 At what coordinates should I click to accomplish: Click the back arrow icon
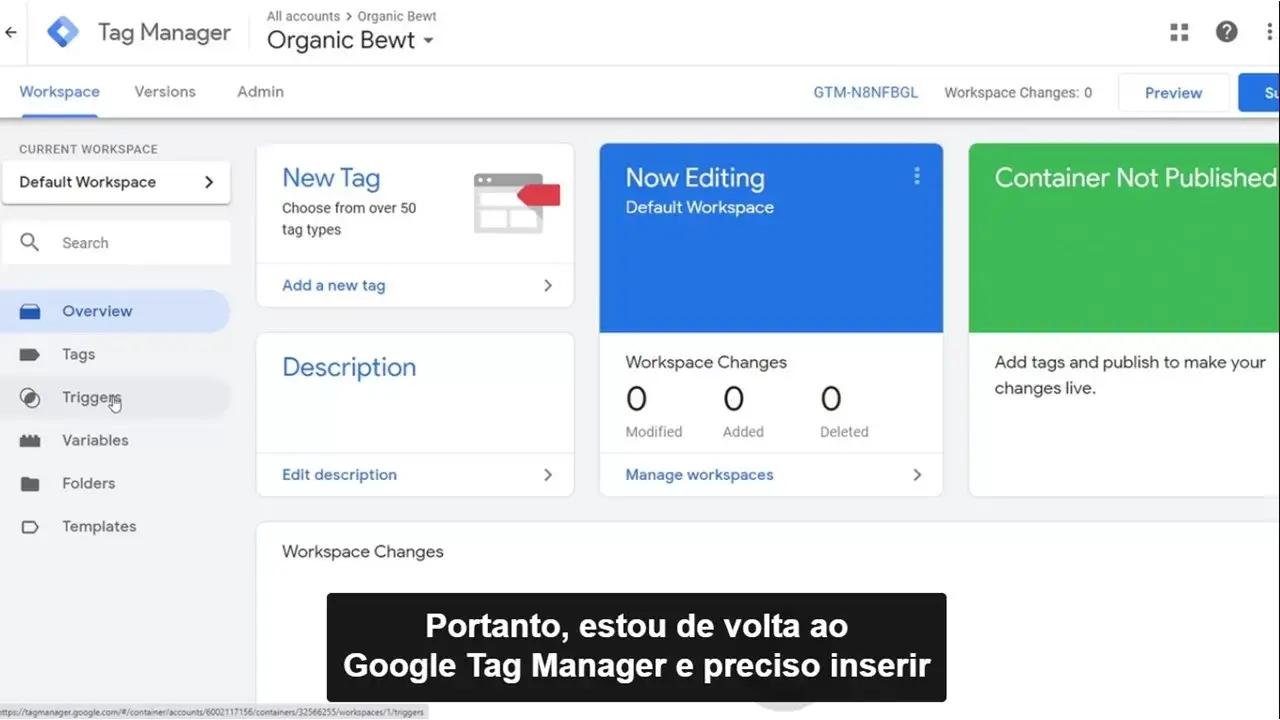point(11,32)
